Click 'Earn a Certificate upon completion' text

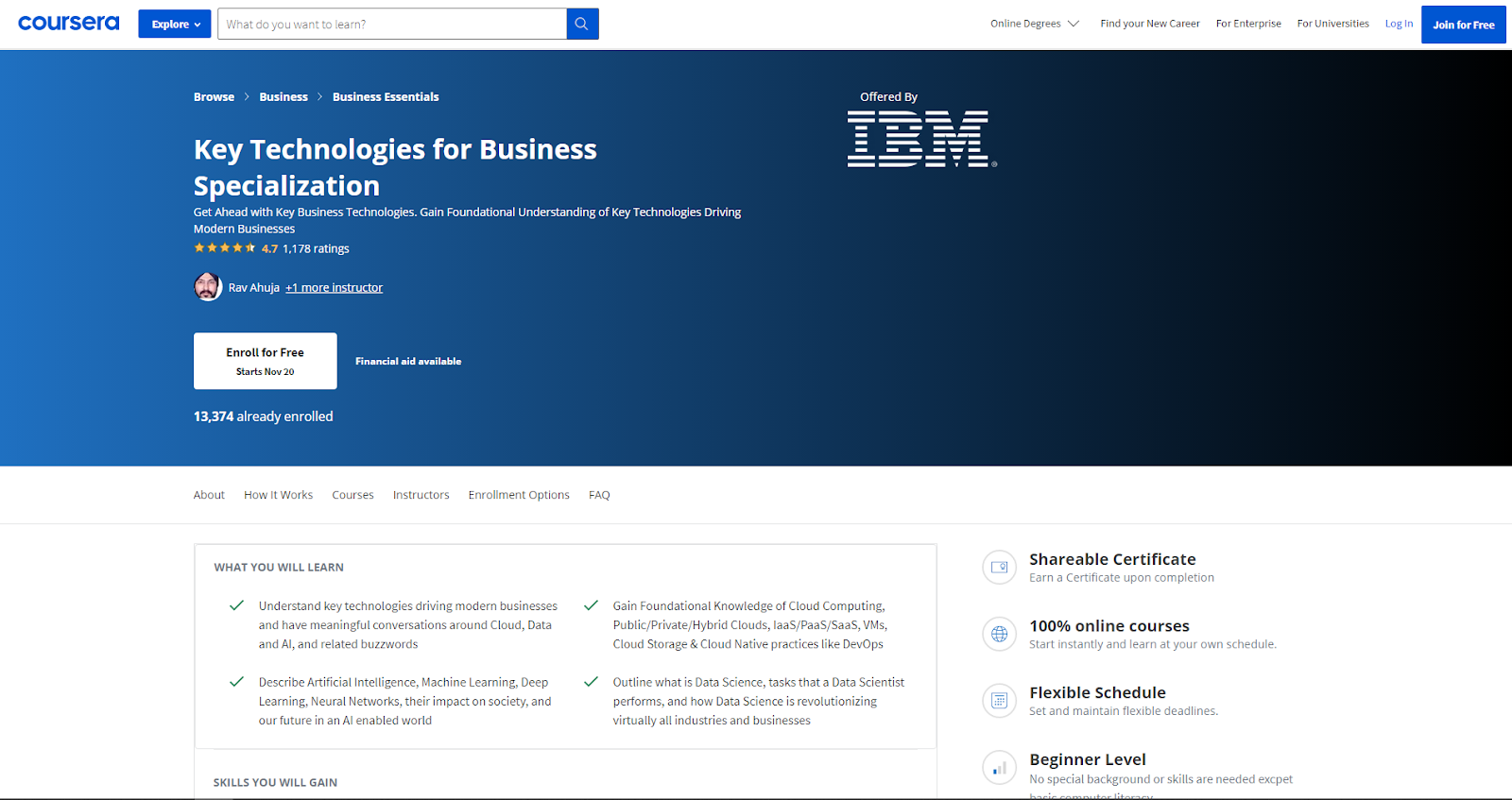(1122, 578)
